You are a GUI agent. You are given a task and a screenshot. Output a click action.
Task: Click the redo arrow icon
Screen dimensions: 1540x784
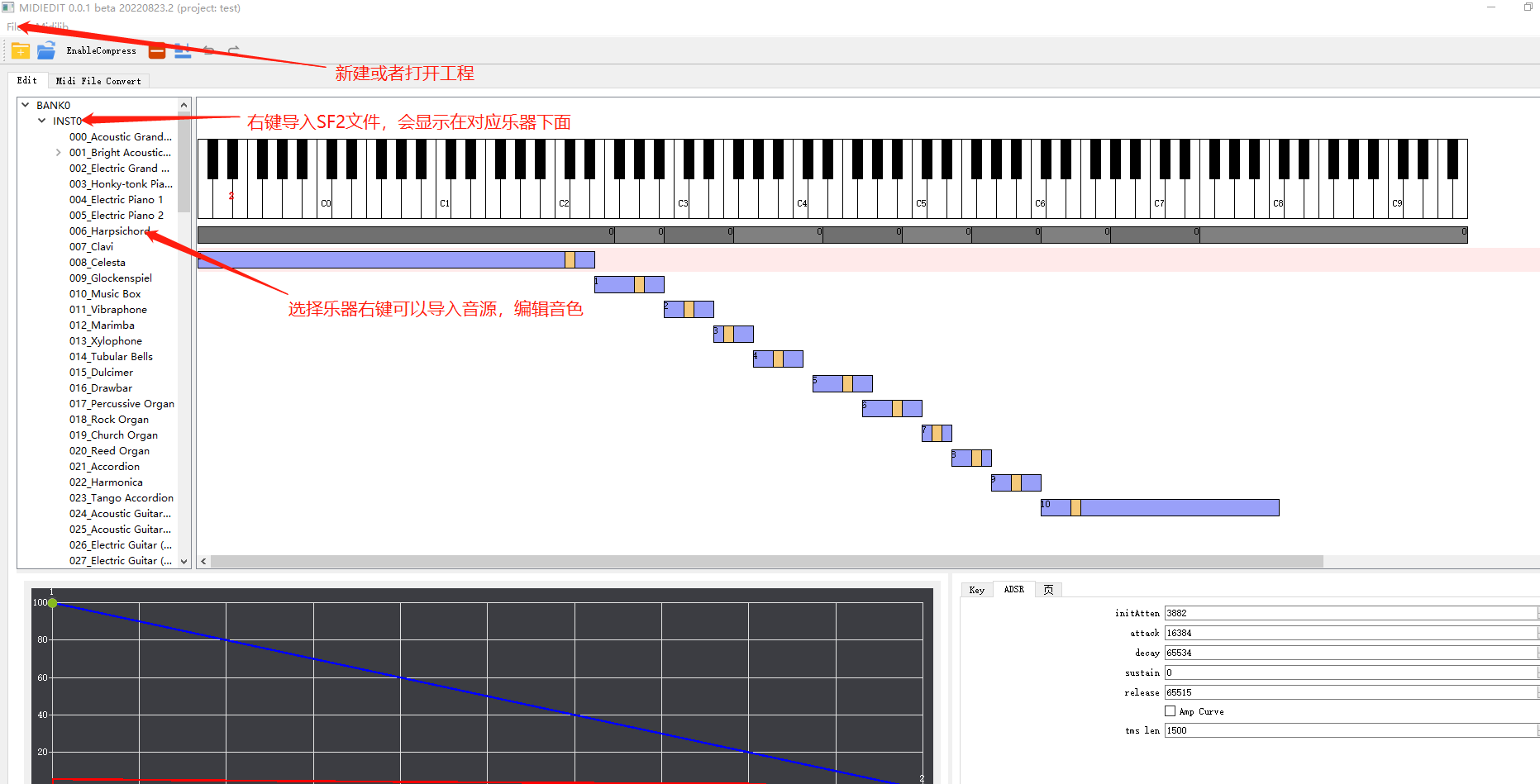tap(234, 51)
